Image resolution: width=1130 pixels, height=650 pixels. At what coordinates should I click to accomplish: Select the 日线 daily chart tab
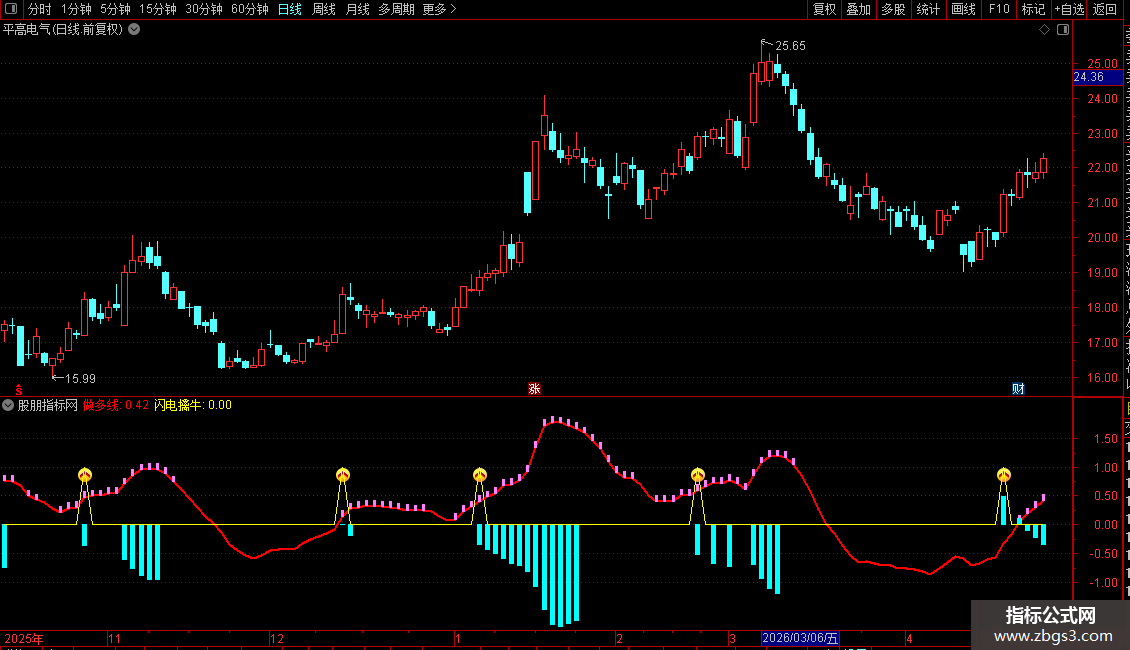290,9
